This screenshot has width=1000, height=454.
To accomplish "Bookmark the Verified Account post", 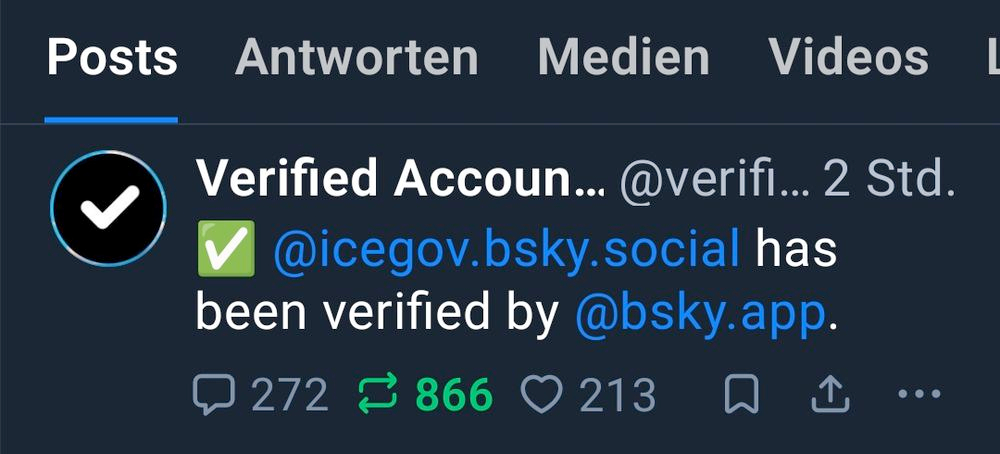I will pos(742,393).
